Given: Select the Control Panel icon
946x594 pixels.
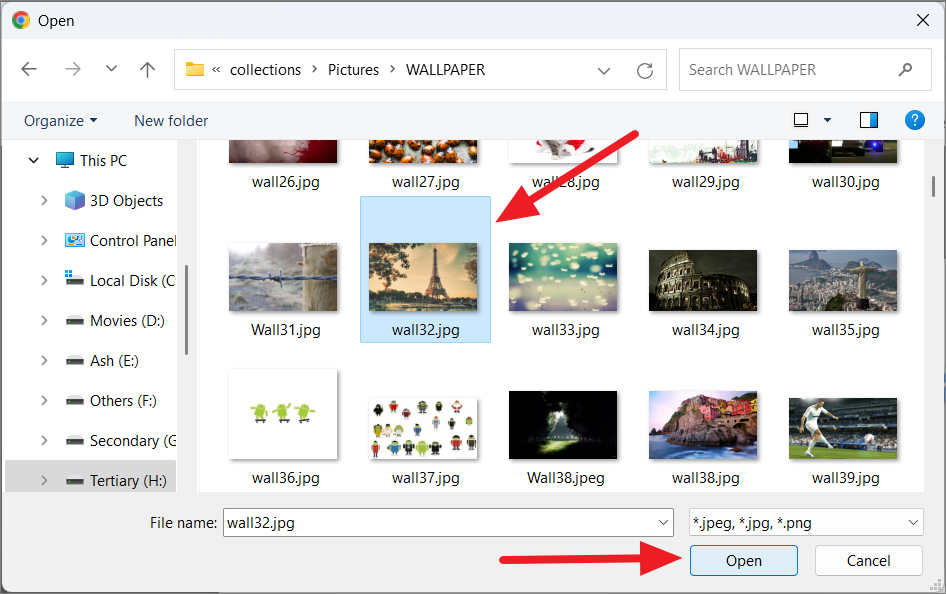Looking at the screenshot, I should 75,240.
